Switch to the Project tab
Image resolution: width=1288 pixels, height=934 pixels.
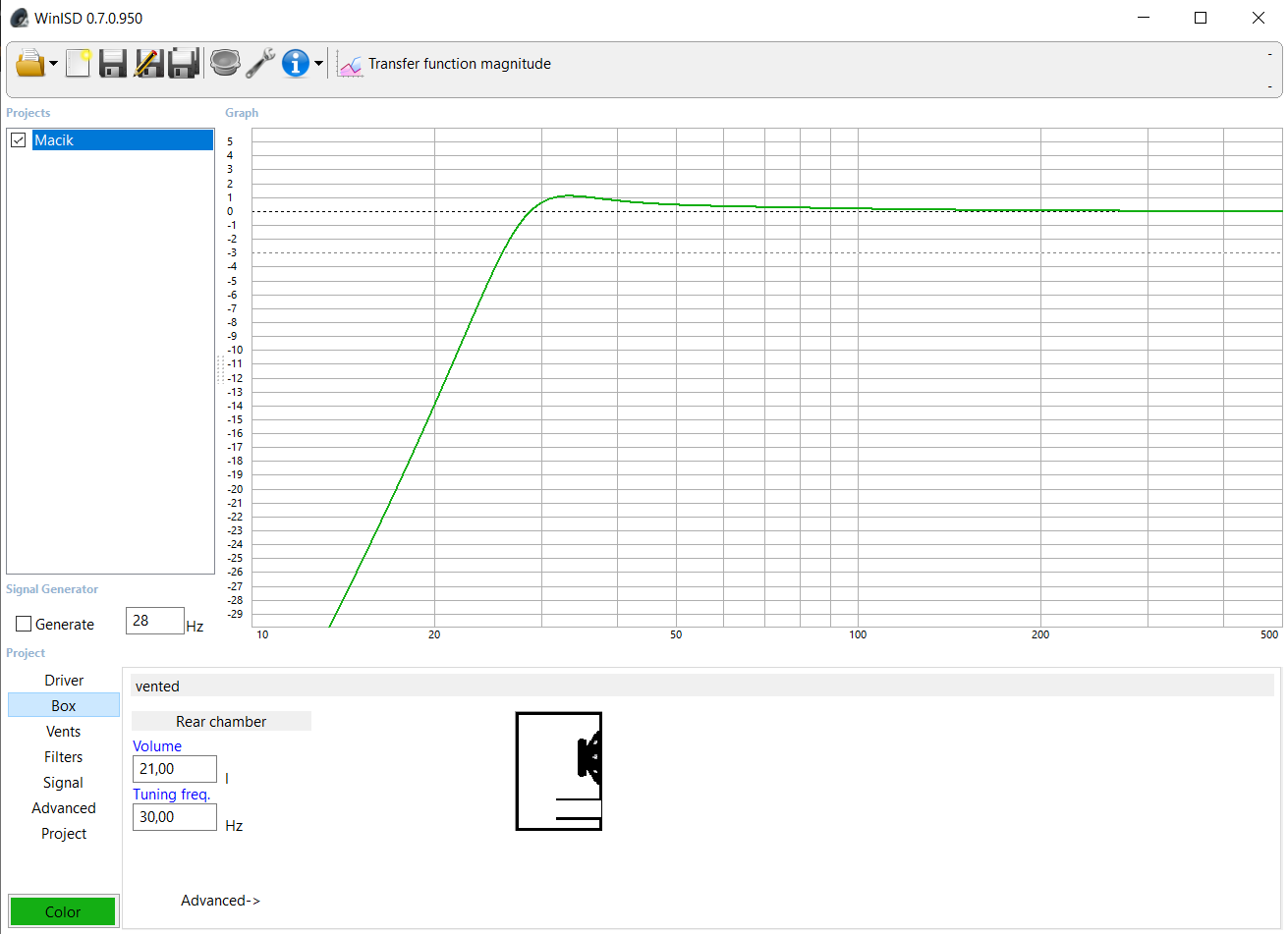(64, 834)
